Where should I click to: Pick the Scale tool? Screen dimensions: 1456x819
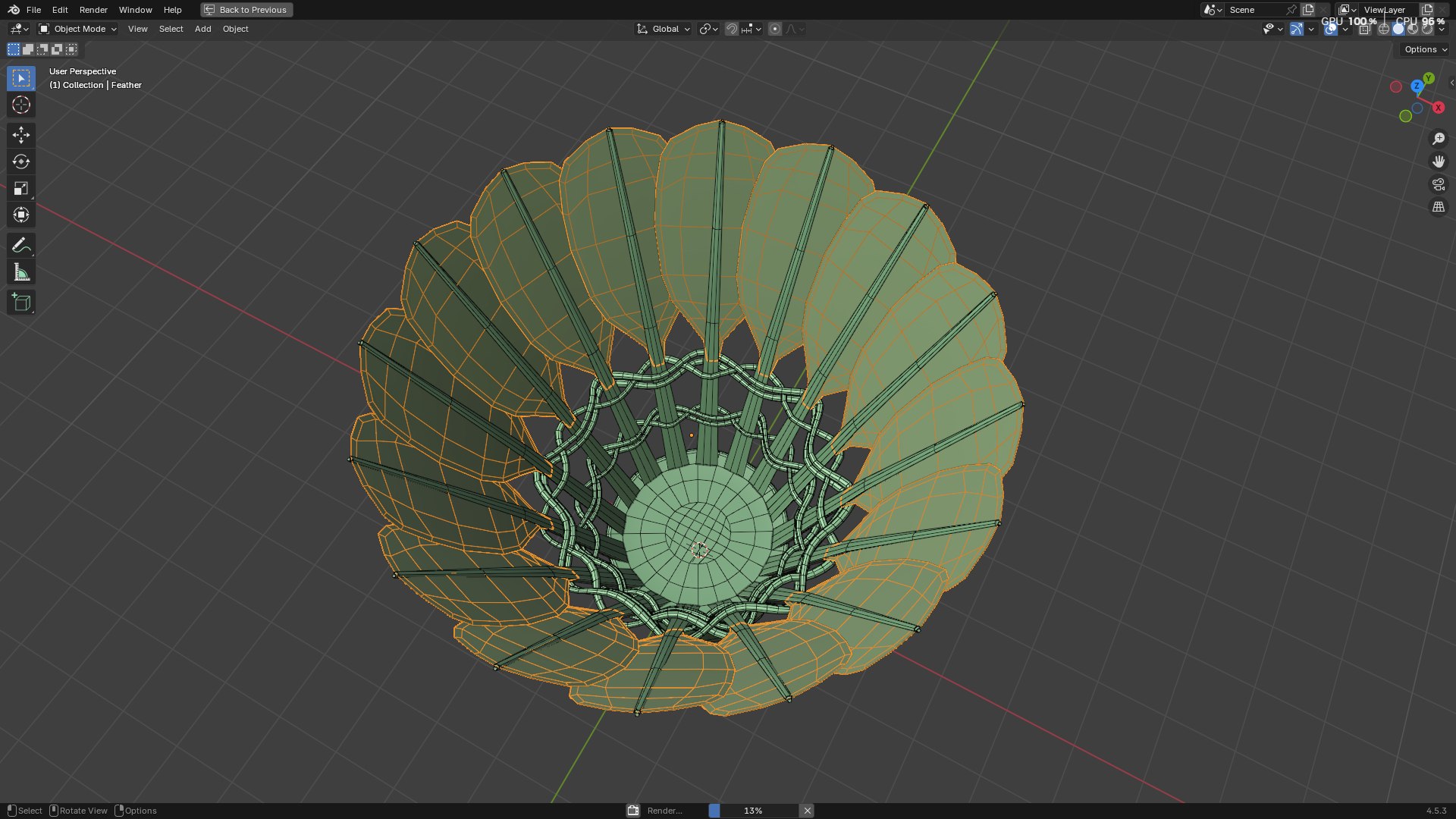20,188
